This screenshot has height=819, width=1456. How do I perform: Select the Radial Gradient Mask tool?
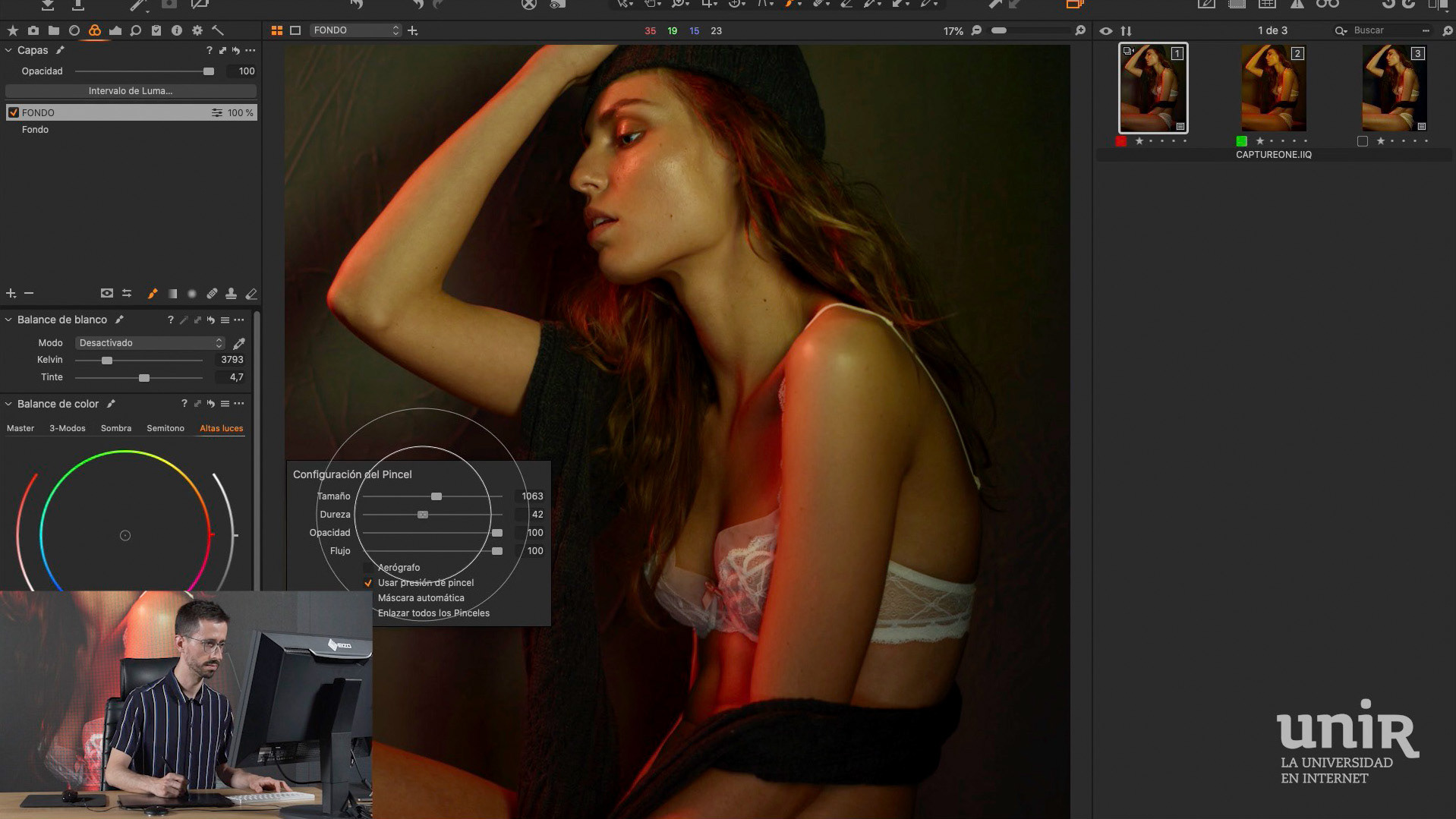coord(192,294)
